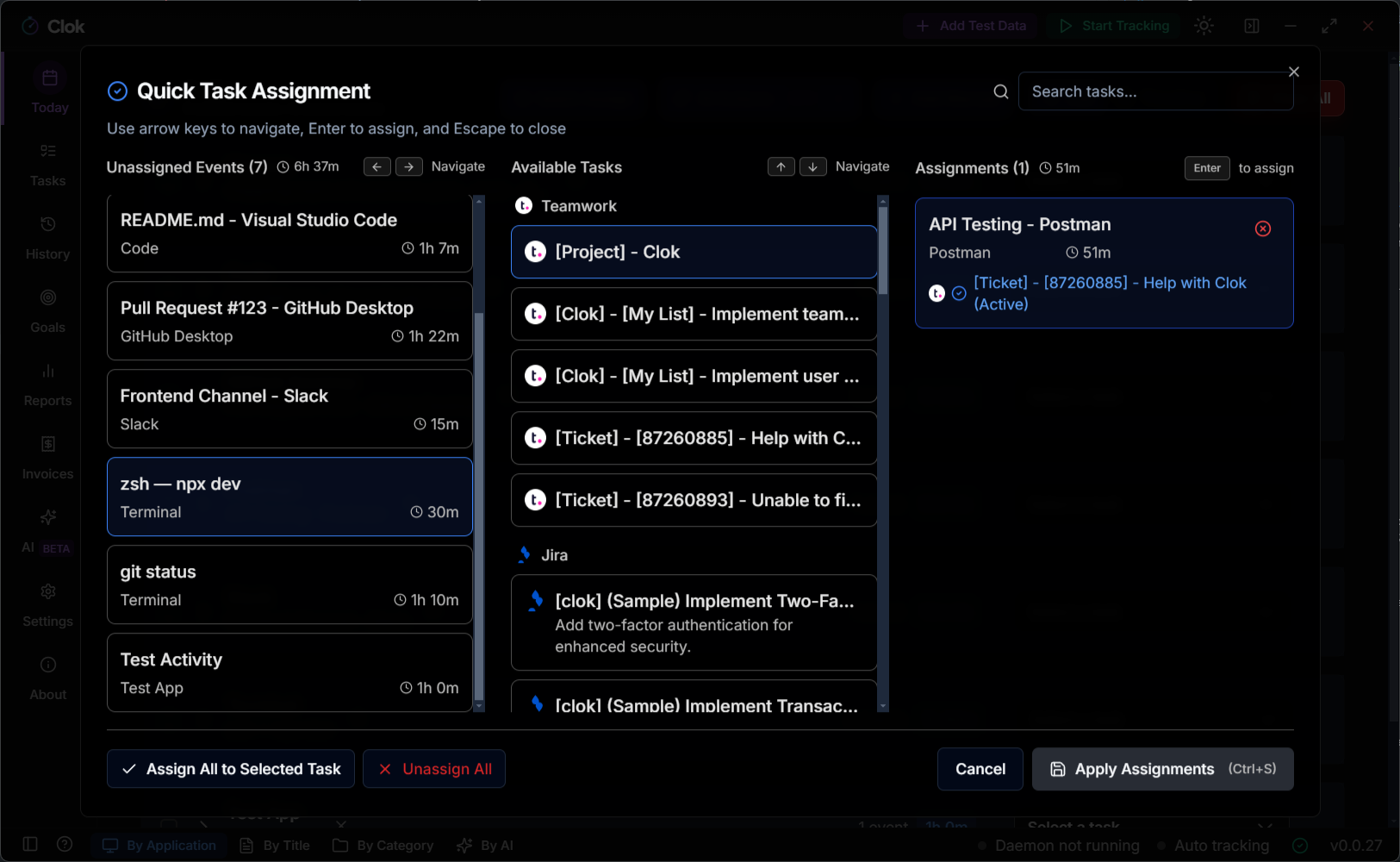This screenshot has height=862, width=1400.
Task: Click the down arrow navigate key
Action: point(812,166)
